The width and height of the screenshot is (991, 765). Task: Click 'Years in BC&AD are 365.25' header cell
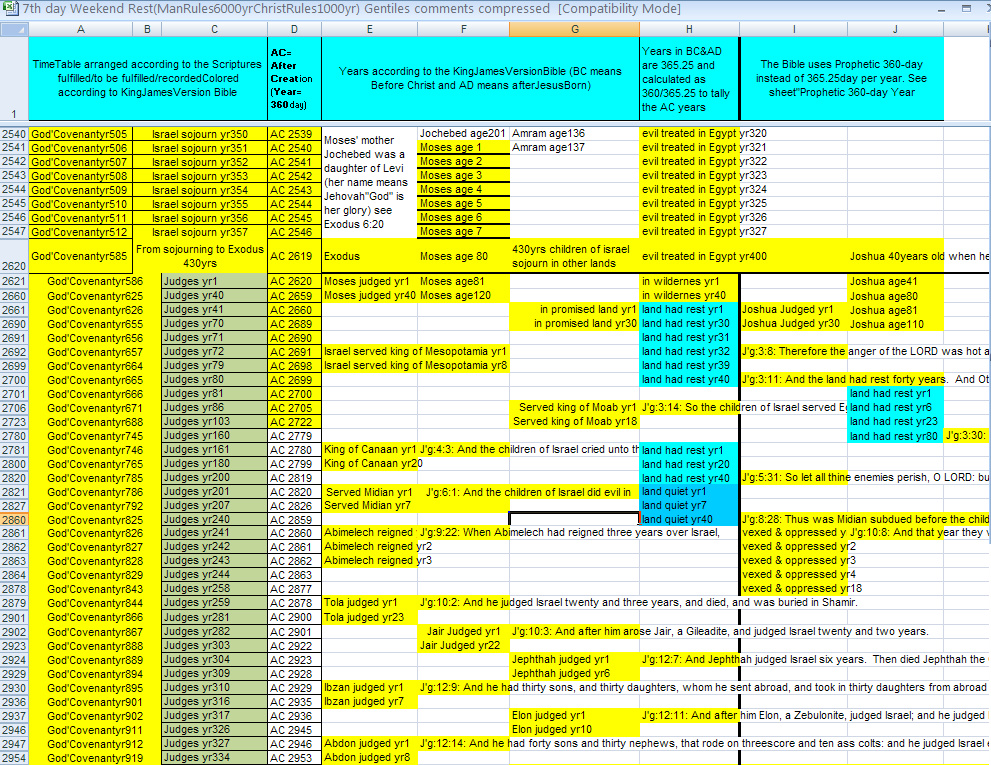click(x=690, y=78)
